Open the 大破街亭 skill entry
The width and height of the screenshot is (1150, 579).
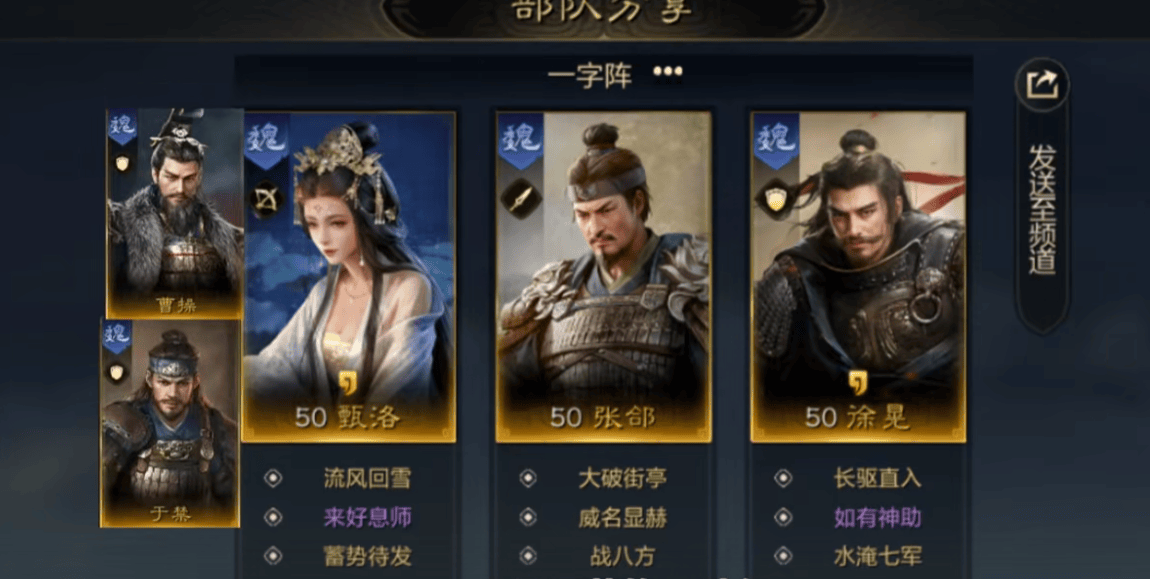[622, 478]
